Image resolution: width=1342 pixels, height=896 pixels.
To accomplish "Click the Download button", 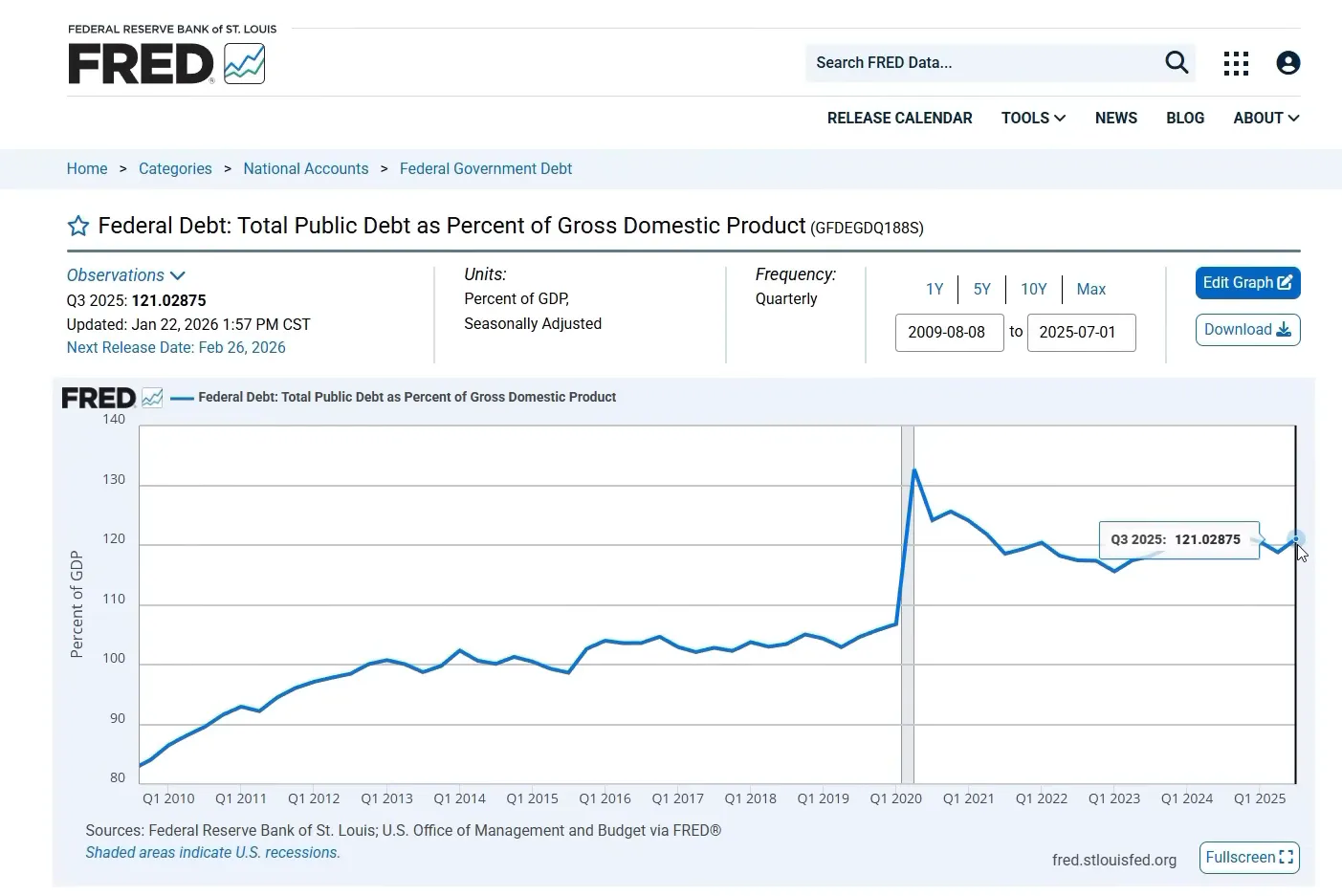I will pyautogui.click(x=1247, y=330).
